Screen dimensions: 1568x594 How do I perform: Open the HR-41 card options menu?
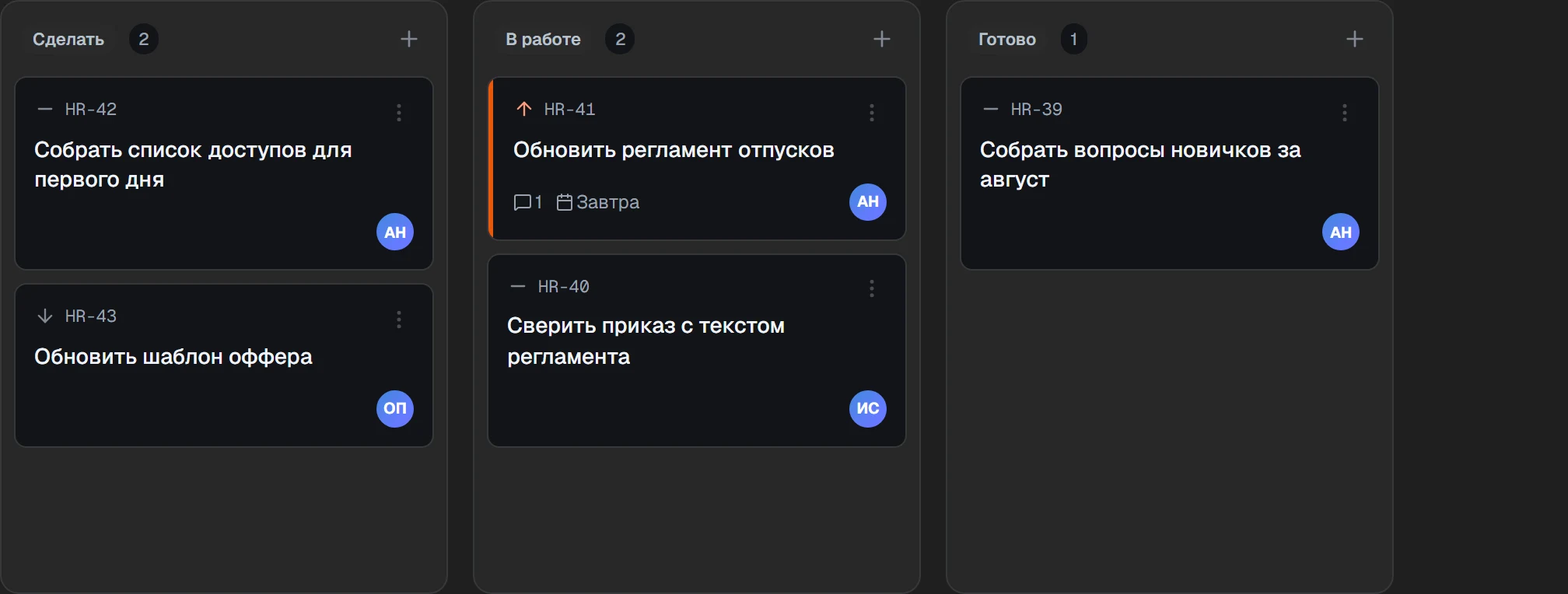point(872,113)
